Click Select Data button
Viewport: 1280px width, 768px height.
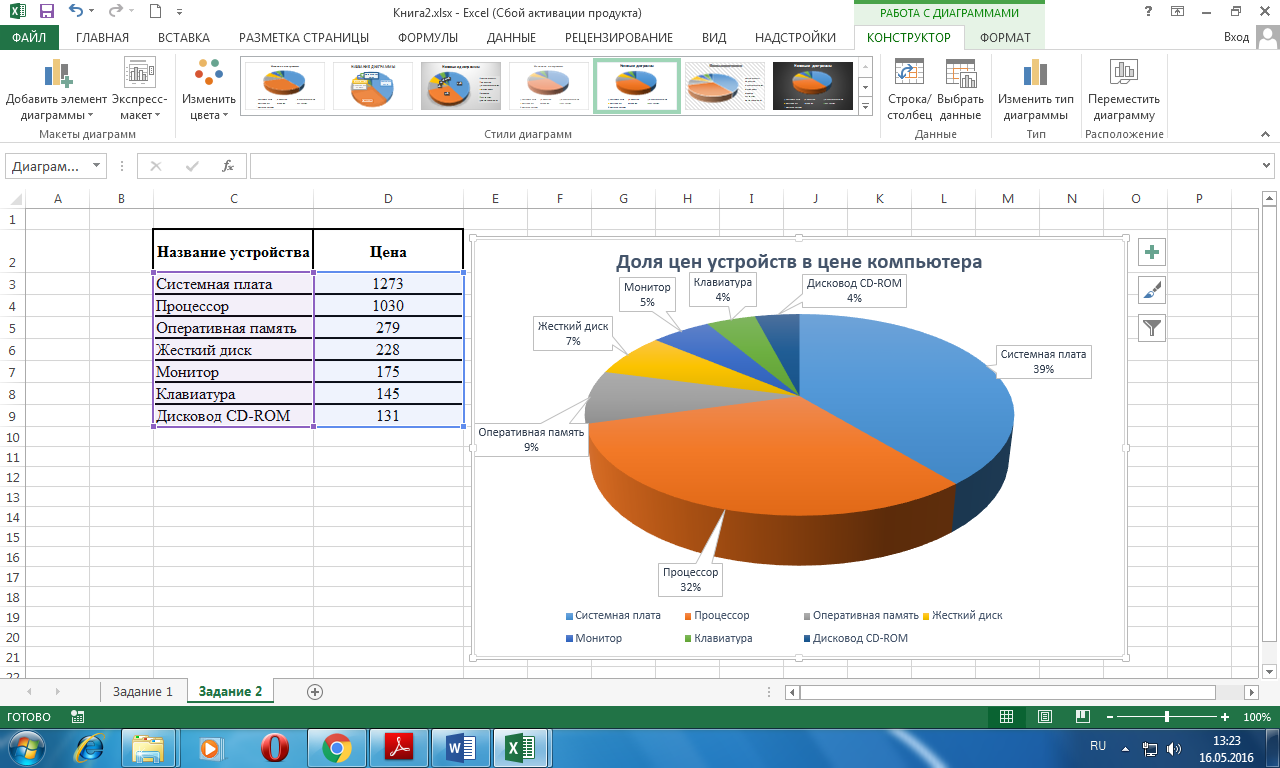(960, 89)
